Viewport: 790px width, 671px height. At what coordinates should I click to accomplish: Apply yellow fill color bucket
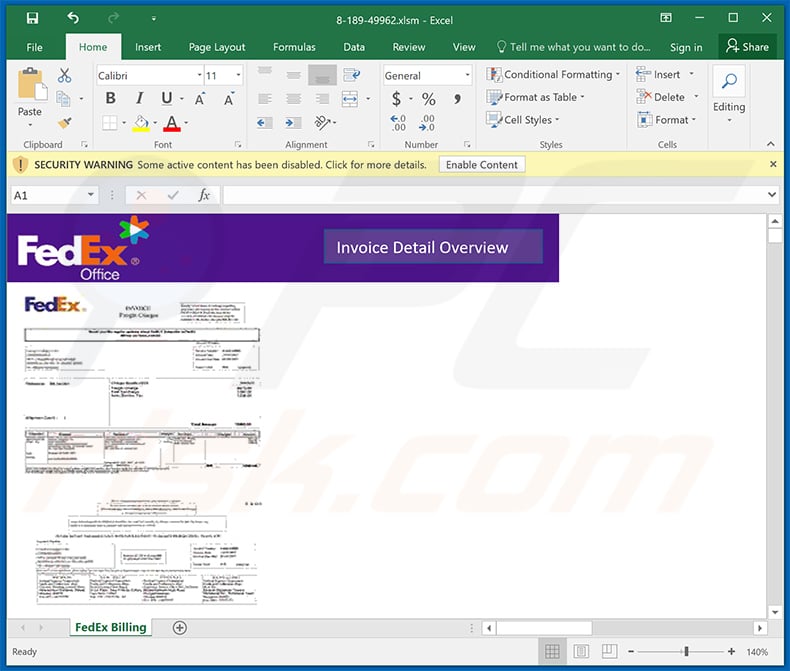click(x=141, y=123)
